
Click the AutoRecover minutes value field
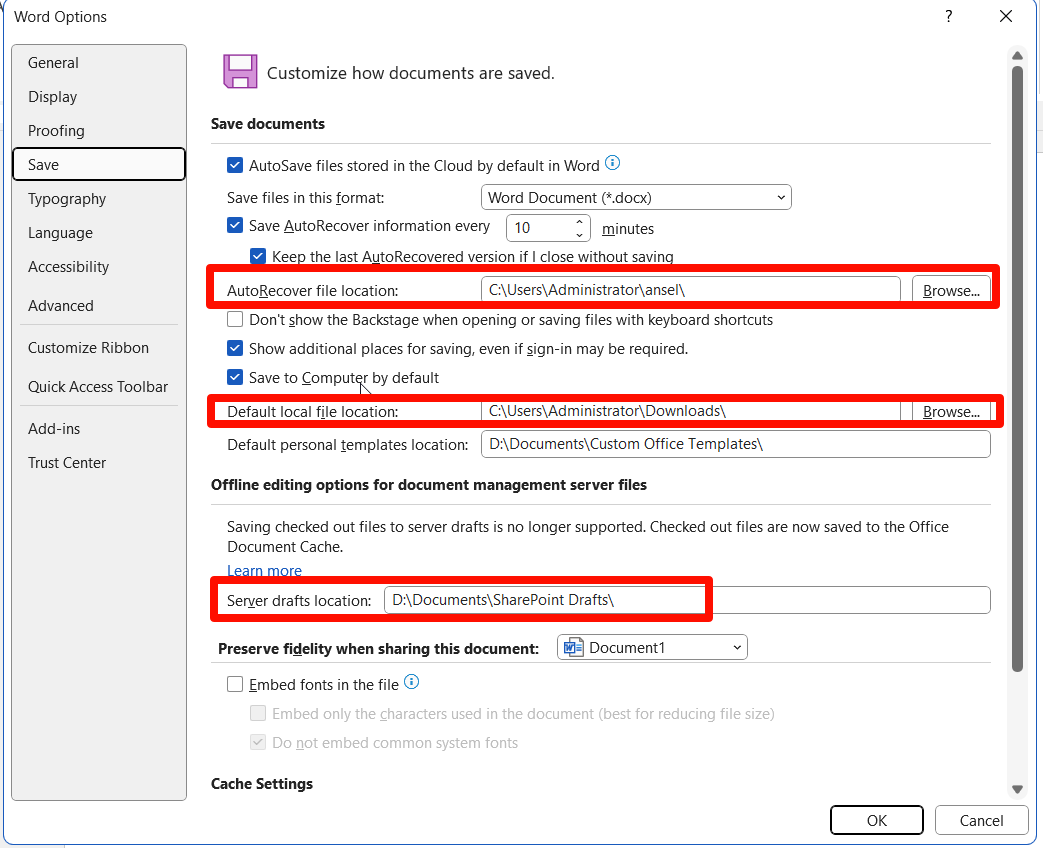pos(539,228)
